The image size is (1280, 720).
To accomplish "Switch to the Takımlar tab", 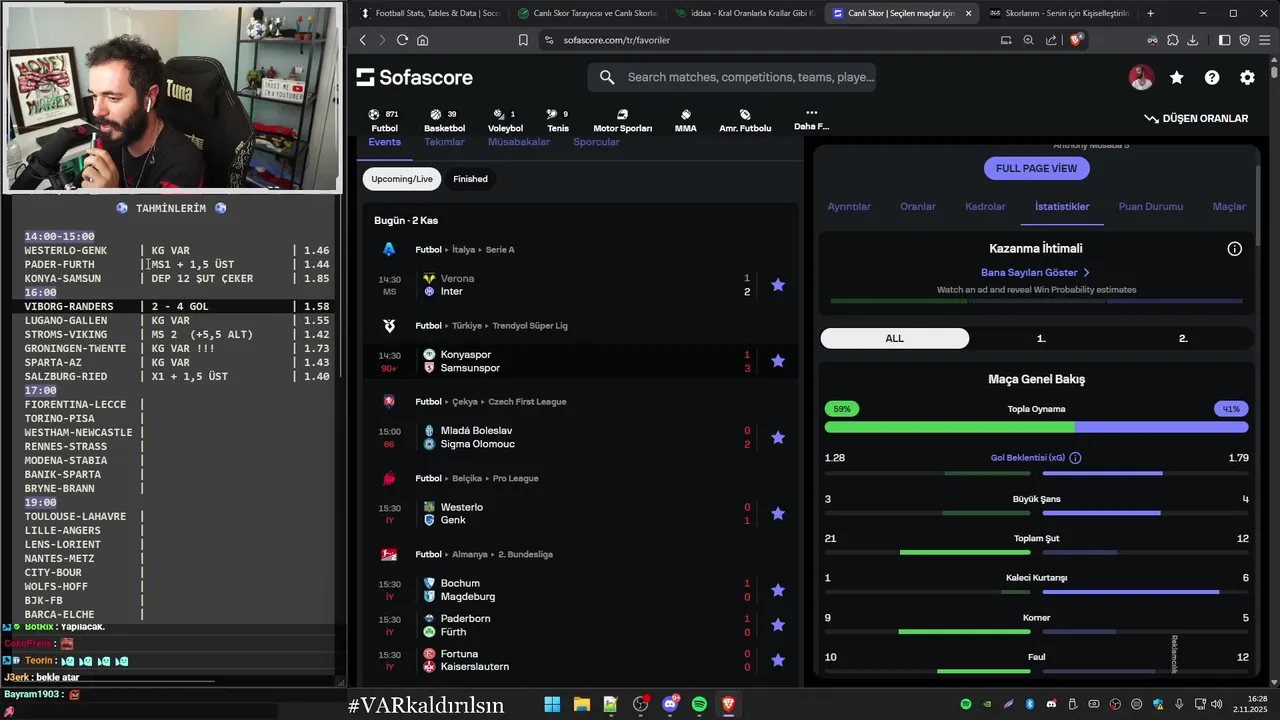I will pos(444,142).
